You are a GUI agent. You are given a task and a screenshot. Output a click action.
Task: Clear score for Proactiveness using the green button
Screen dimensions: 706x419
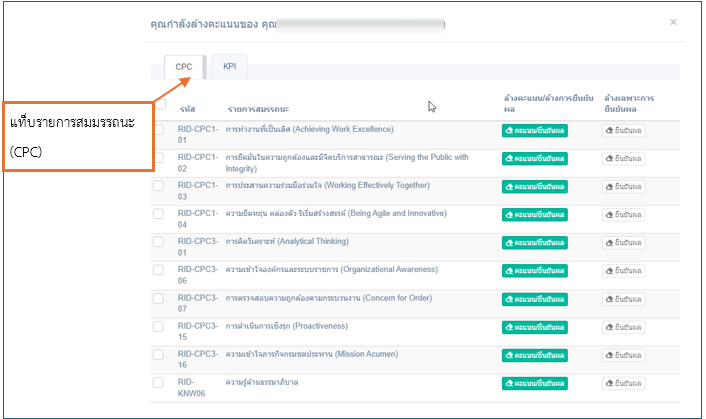[534, 327]
